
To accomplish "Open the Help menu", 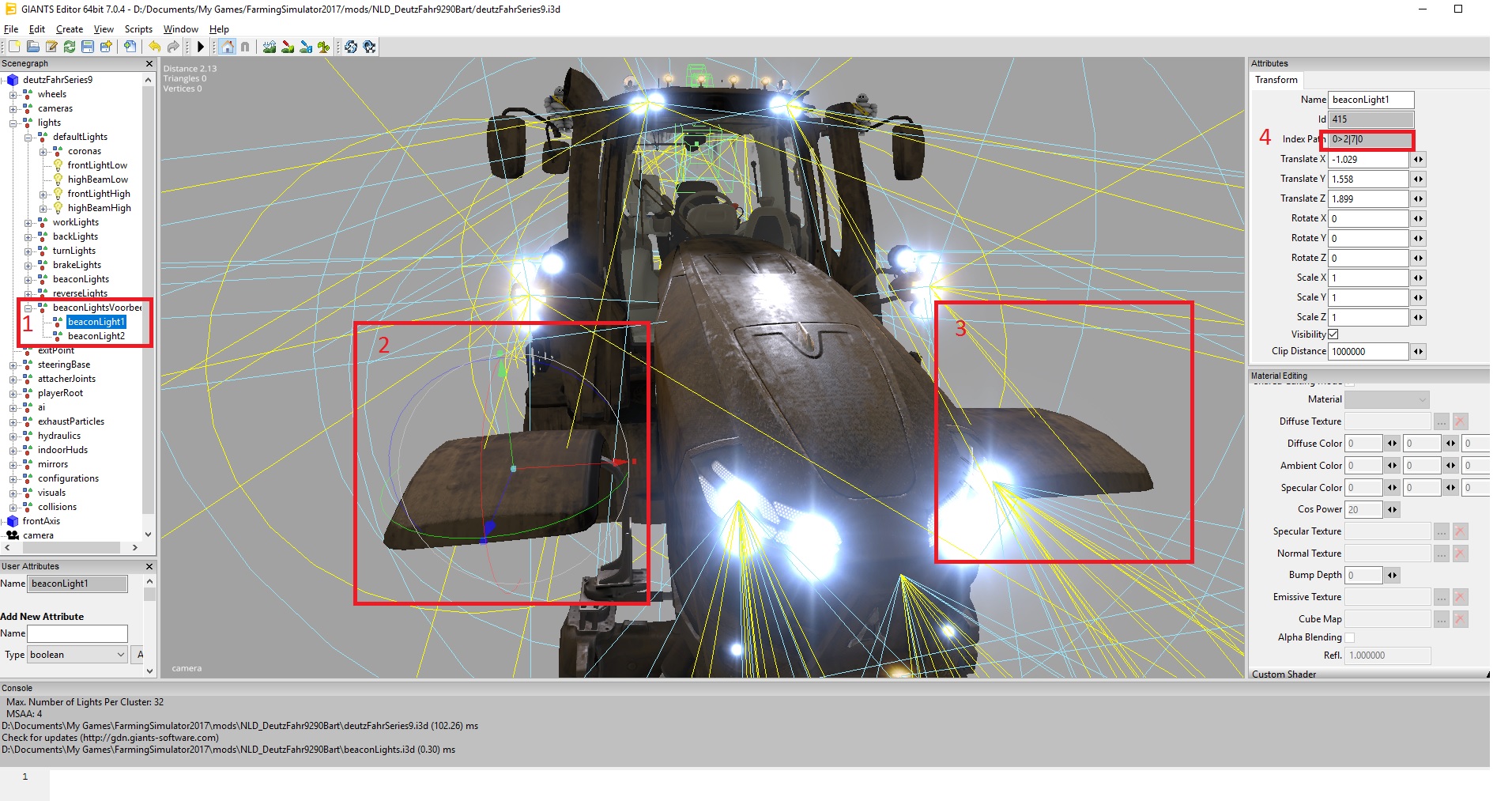I will tap(219, 29).
